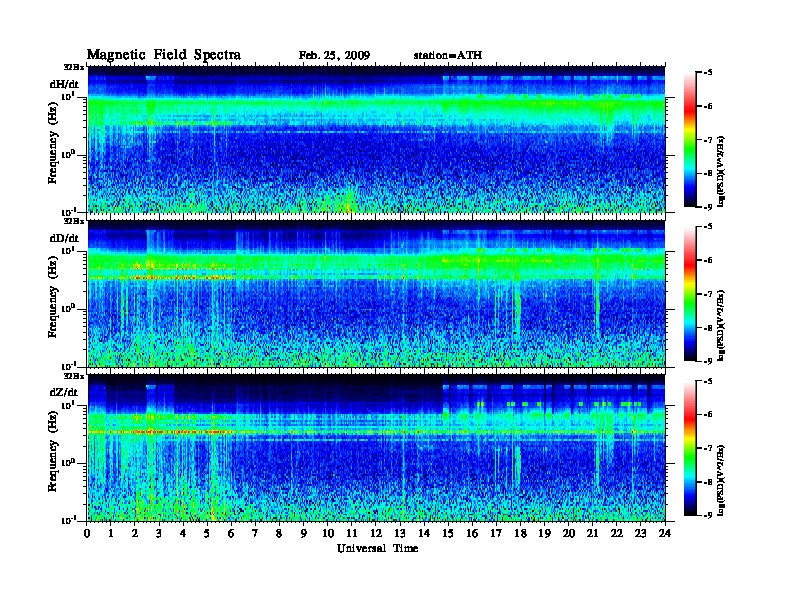Click hour tick label "6" on time axis

231,533
